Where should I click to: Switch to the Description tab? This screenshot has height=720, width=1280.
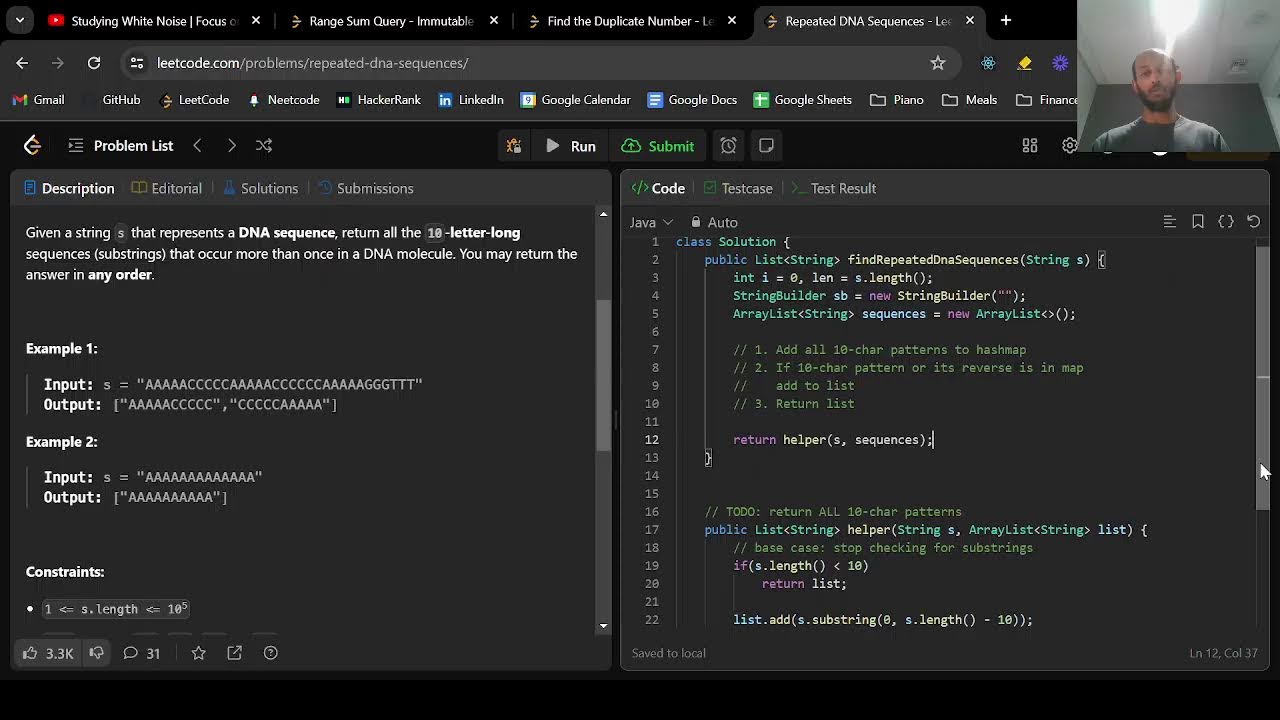[69, 188]
